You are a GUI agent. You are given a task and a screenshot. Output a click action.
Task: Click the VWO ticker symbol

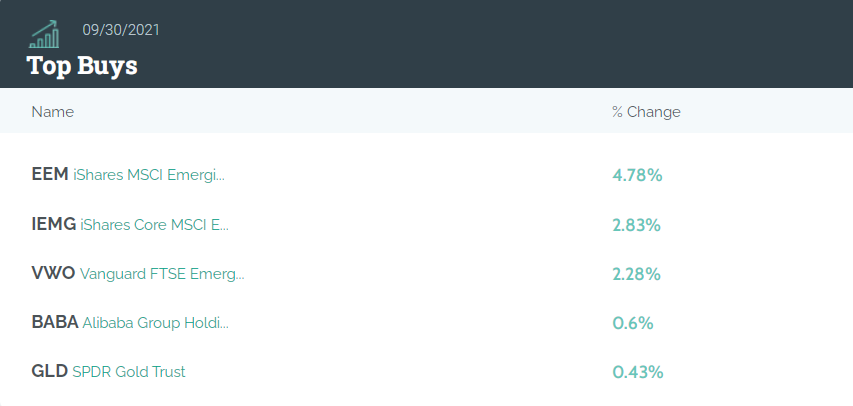point(53,273)
